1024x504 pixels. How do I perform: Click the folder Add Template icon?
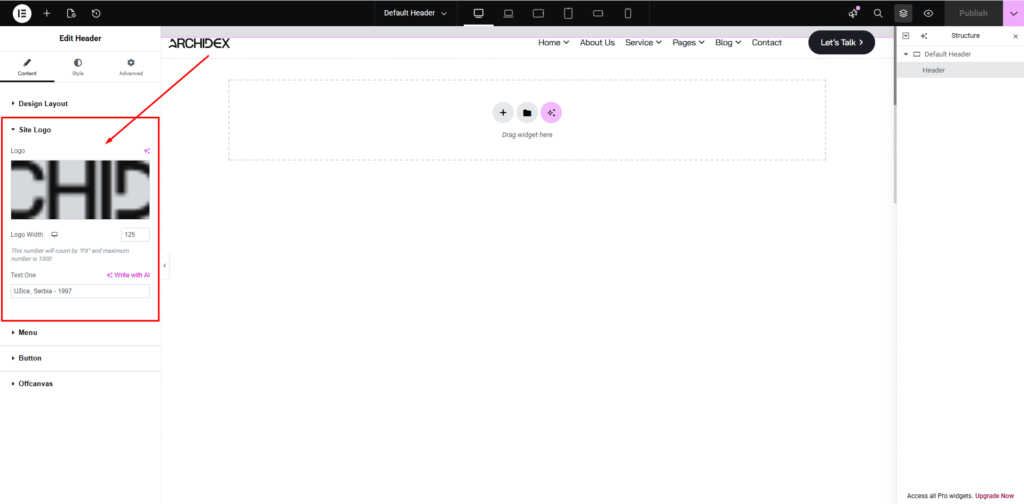527,113
